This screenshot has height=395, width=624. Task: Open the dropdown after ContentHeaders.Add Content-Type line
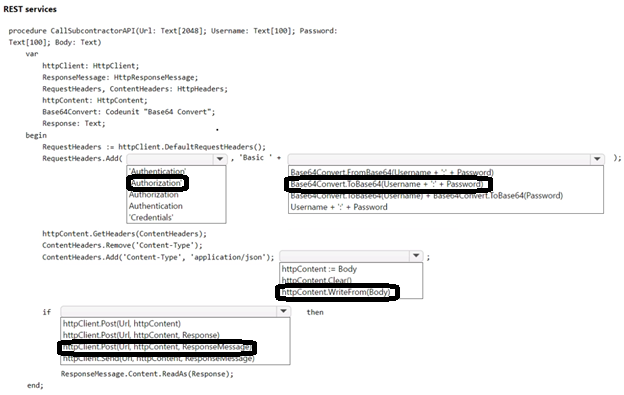351,256
